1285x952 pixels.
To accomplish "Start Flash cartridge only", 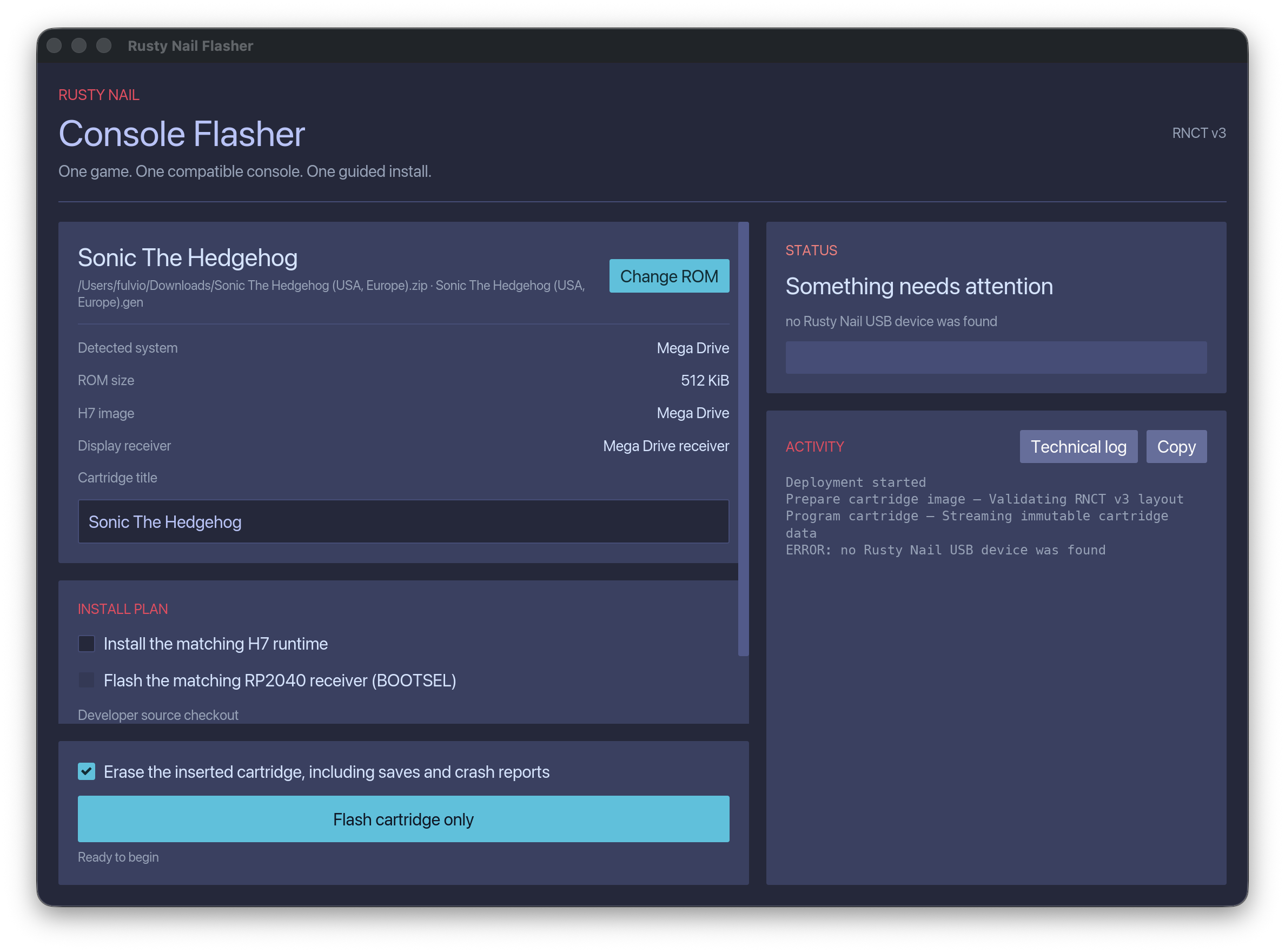I will 403,818.
